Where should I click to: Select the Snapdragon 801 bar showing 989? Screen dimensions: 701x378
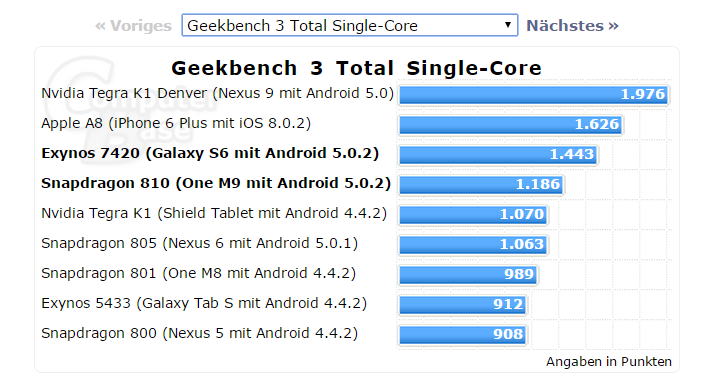pyautogui.click(x=468, y=274)
